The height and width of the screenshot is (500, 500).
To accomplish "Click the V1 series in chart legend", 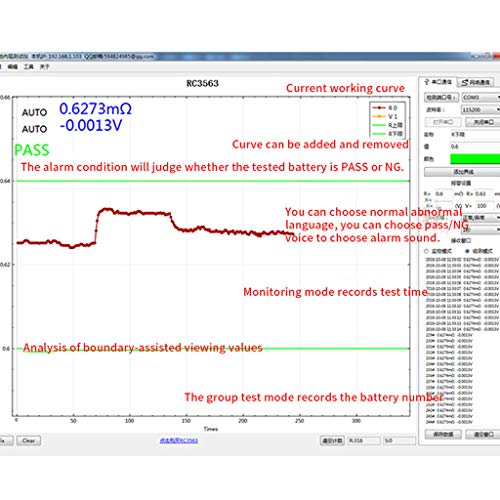I will [386, 116].
